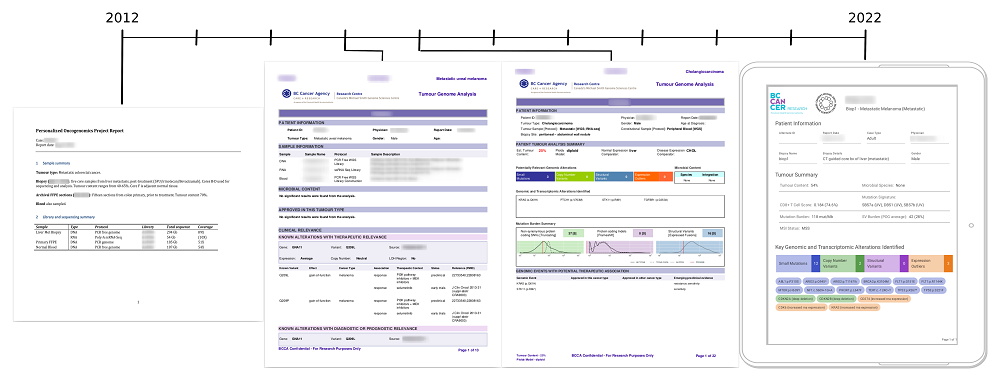The height and width of the screenshot is (381, 1000).
Task: Click 'Tumour Content: 54%' on tablet
Action: [799, 185]
